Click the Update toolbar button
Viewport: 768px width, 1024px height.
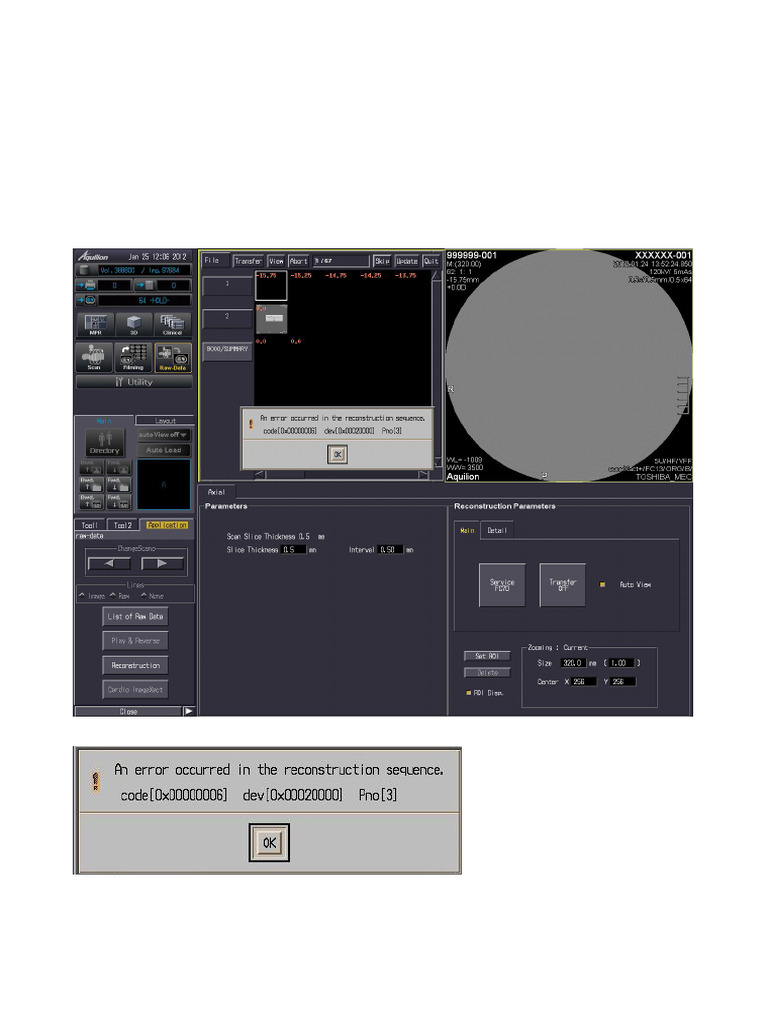coord(407,261)
